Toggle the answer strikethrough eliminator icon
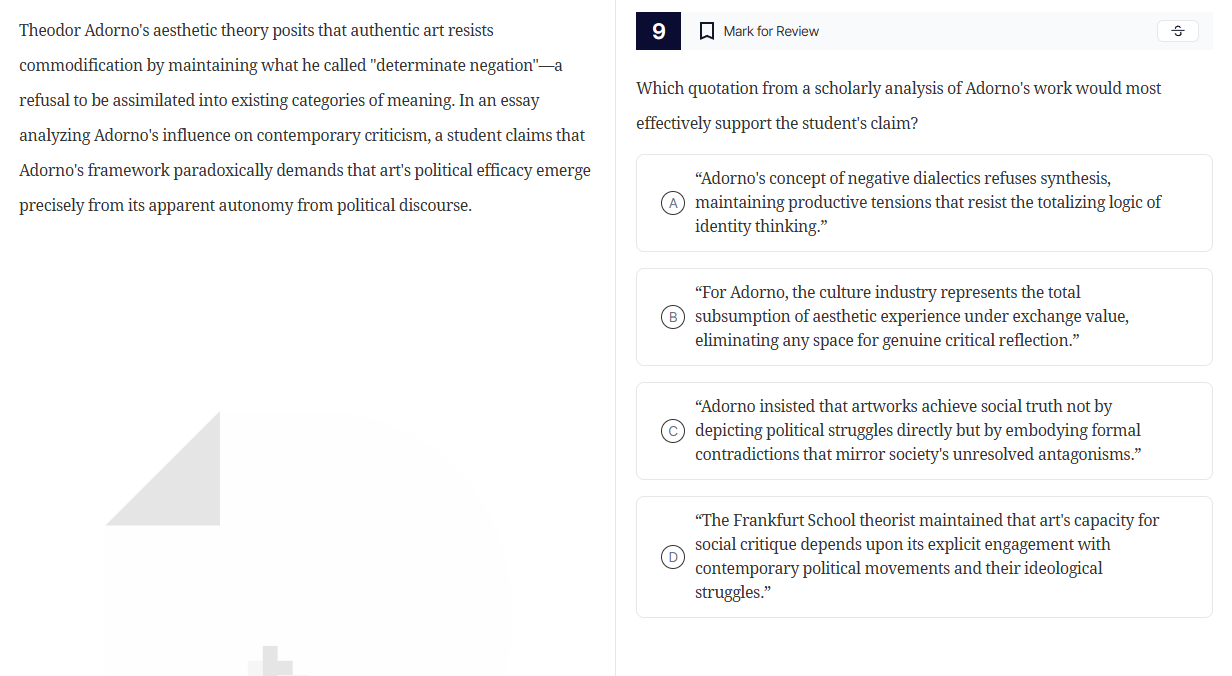The width and height of the screenshot is (1232, 676). pos(1177,31)
